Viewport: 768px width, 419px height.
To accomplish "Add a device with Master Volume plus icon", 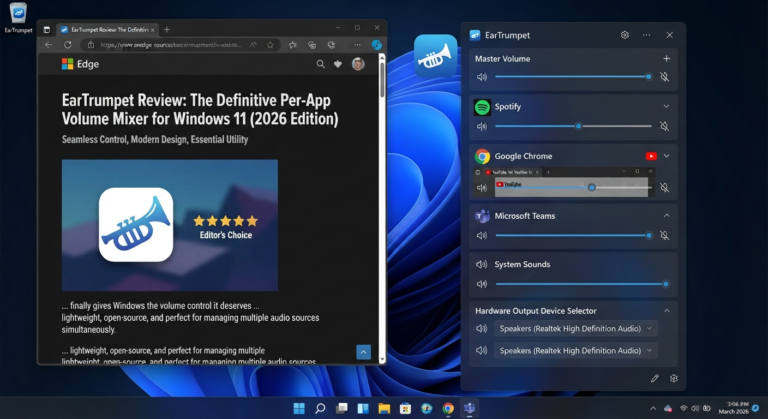I will point(667,59).
